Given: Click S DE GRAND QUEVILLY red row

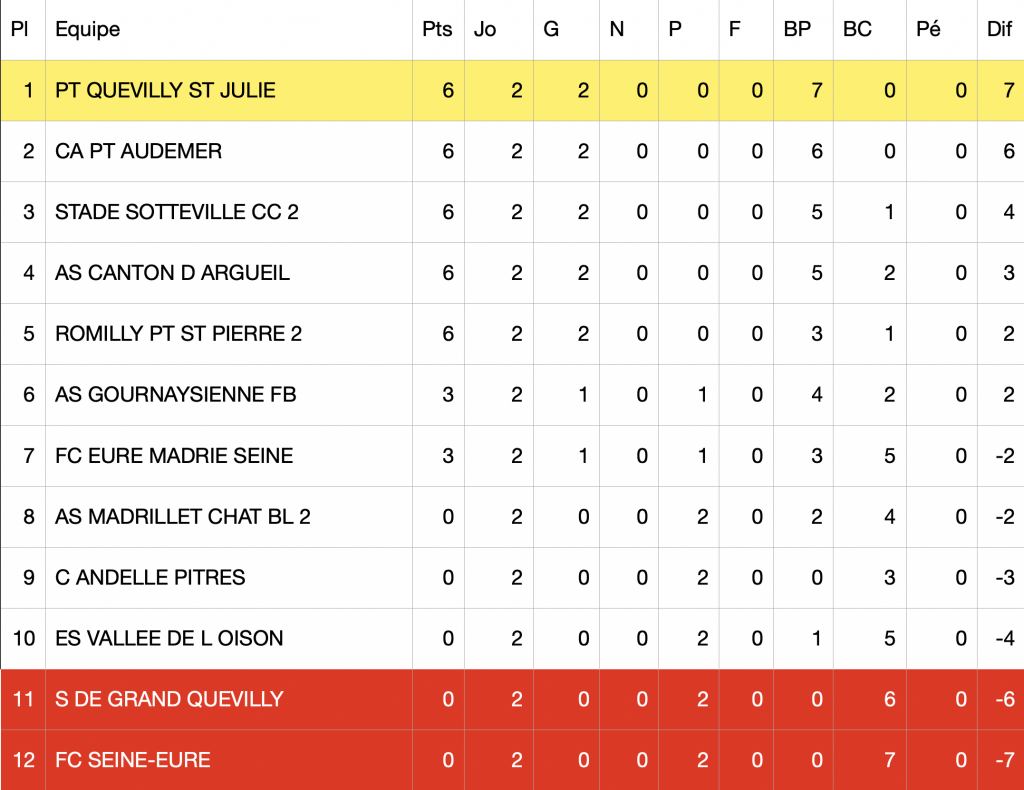Looking at the screenshot, I should click(512, 699).
